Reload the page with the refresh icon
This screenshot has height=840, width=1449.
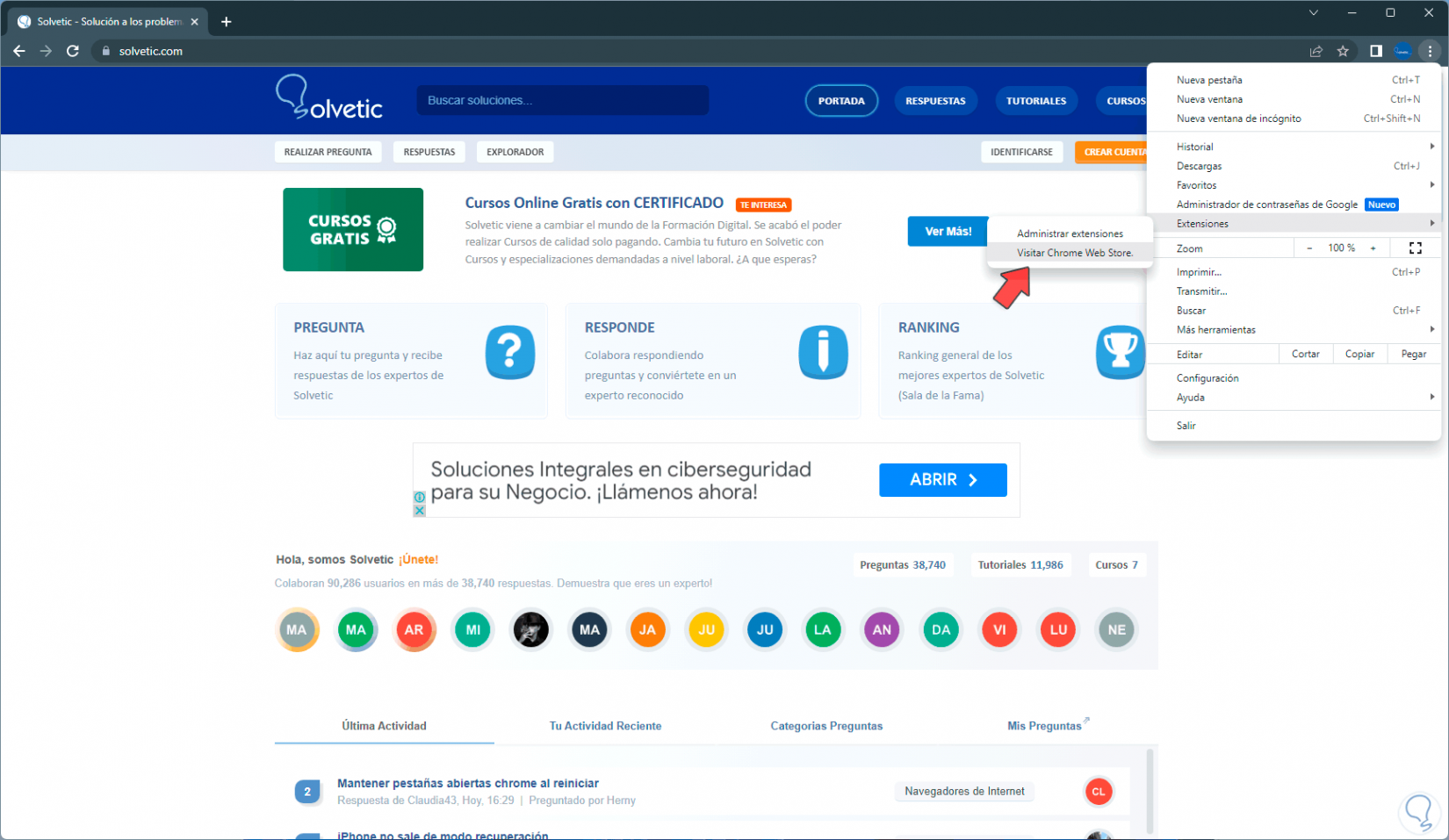(73, 51)
